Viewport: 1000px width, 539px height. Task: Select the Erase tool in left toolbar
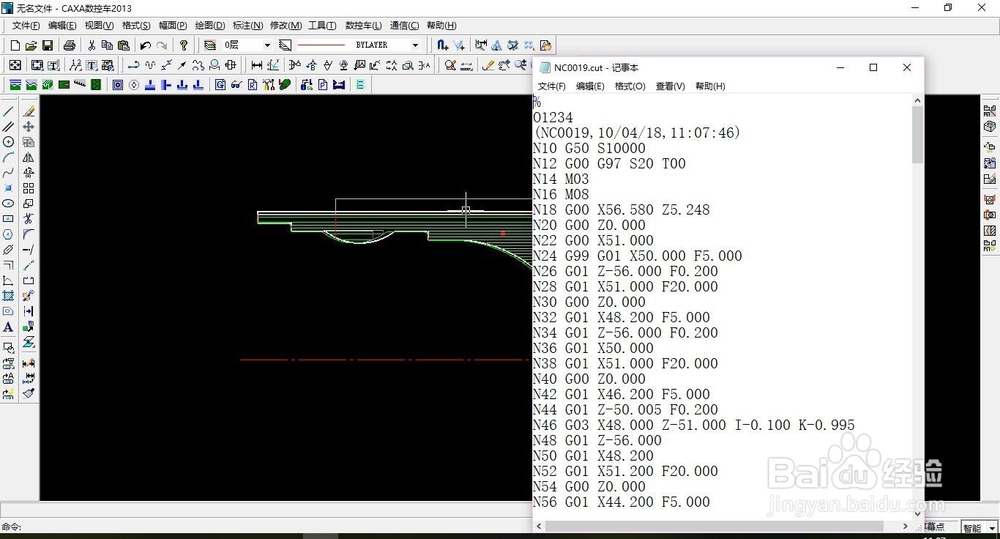(x=28, y=112)
